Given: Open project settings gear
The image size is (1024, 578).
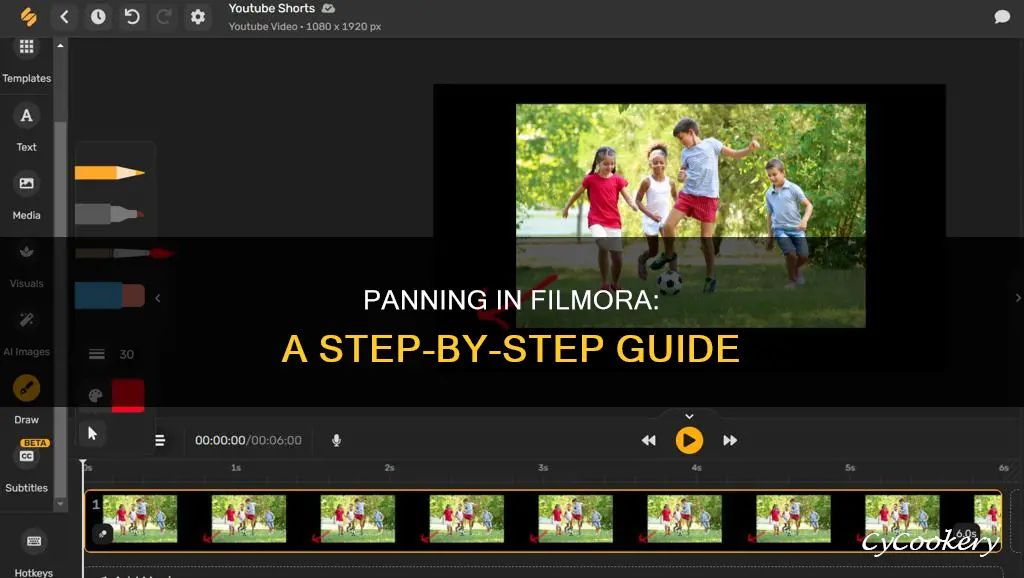Looking at the screenshot, I should click(197, 16).
